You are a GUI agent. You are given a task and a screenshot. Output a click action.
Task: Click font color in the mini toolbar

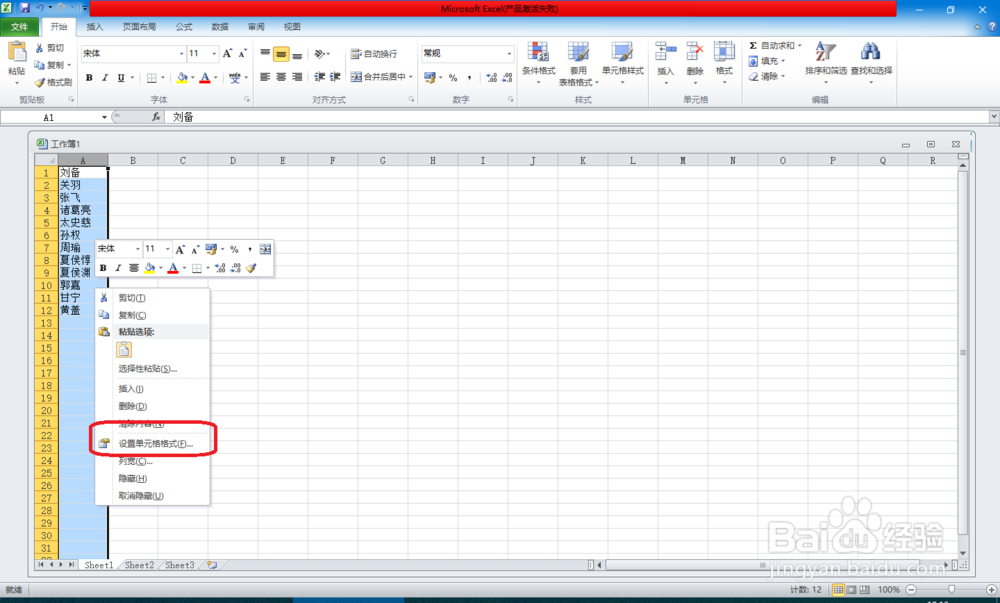[173, 268]
